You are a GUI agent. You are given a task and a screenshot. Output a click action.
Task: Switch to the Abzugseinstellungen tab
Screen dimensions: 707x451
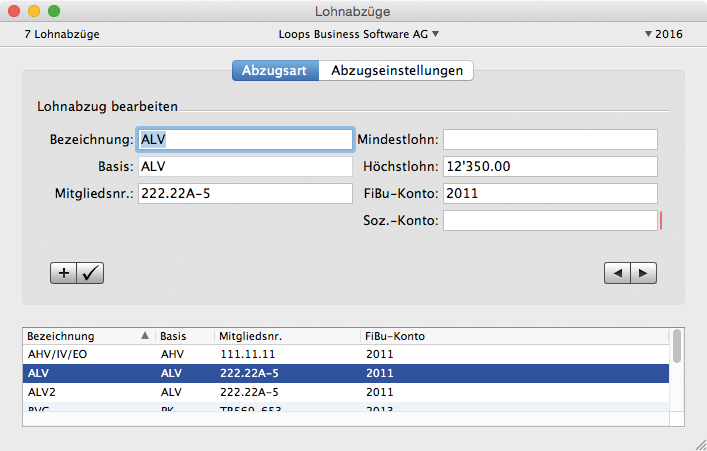pos(396,70)
